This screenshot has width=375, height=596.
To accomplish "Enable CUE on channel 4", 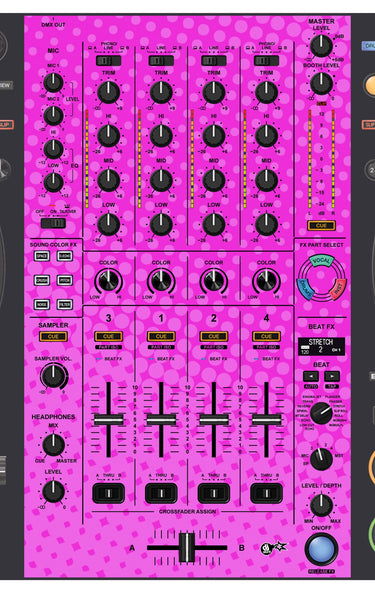I will [x=266, y=336].
